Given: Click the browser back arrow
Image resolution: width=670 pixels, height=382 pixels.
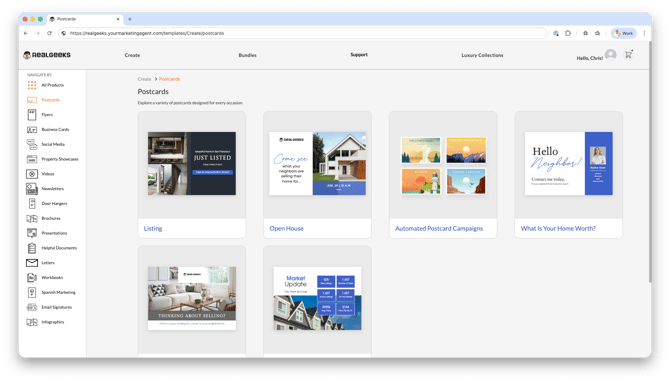Looking at the screenshot, I should [x=26, y=33].
